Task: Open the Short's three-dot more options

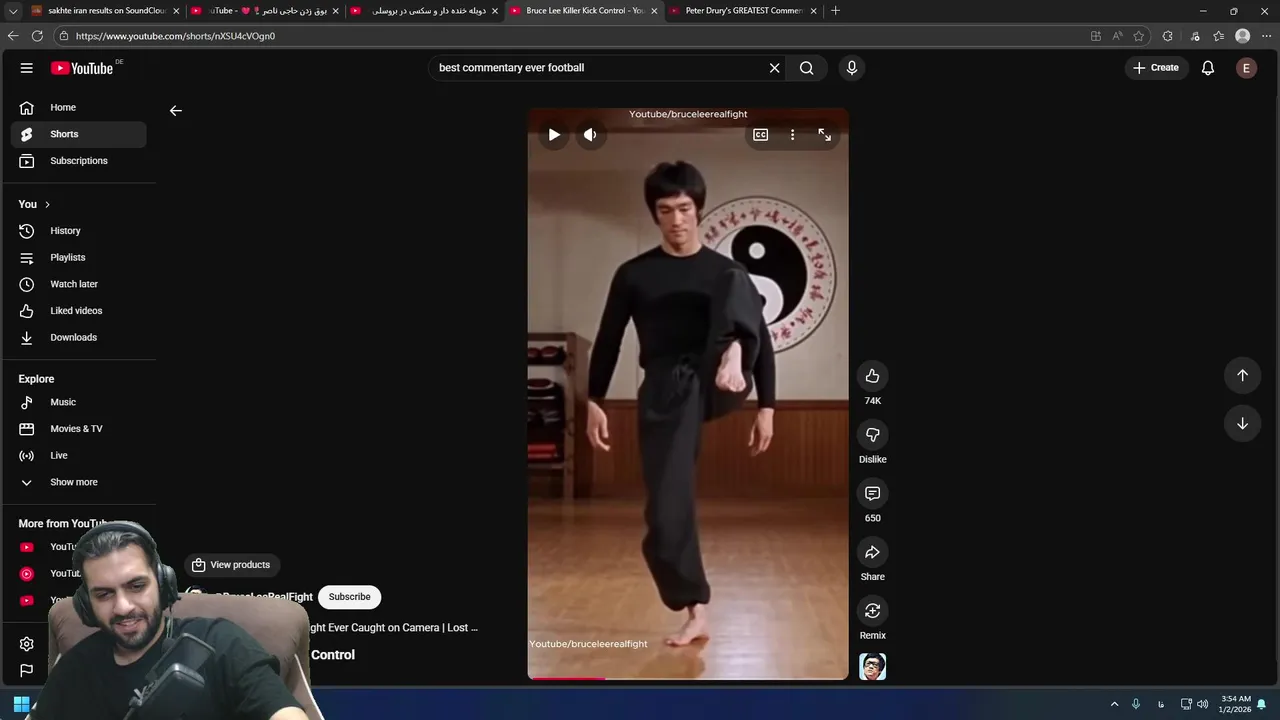Action: pos(793,135)
